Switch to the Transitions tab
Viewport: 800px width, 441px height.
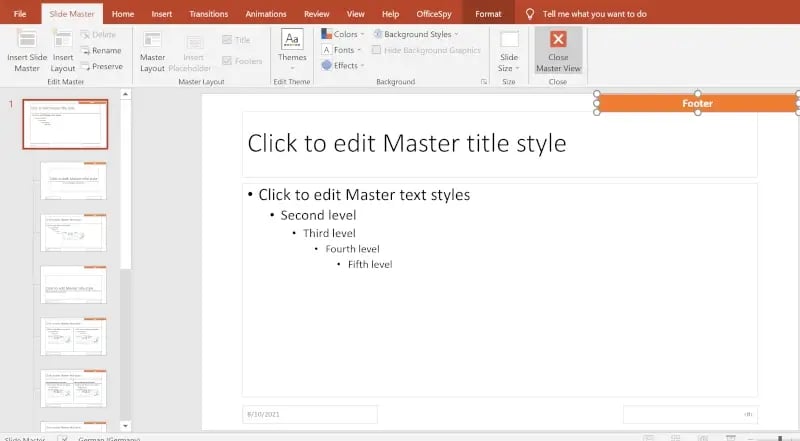(x=209, y=14)
